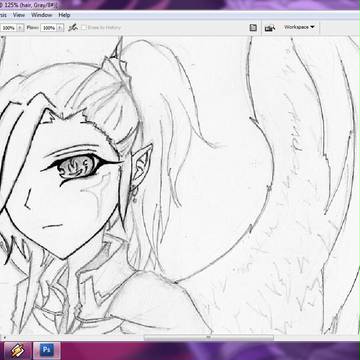The height and width of the screenshot is (360, 360).
Task: Open the Window menu
Action: (42, 15)
